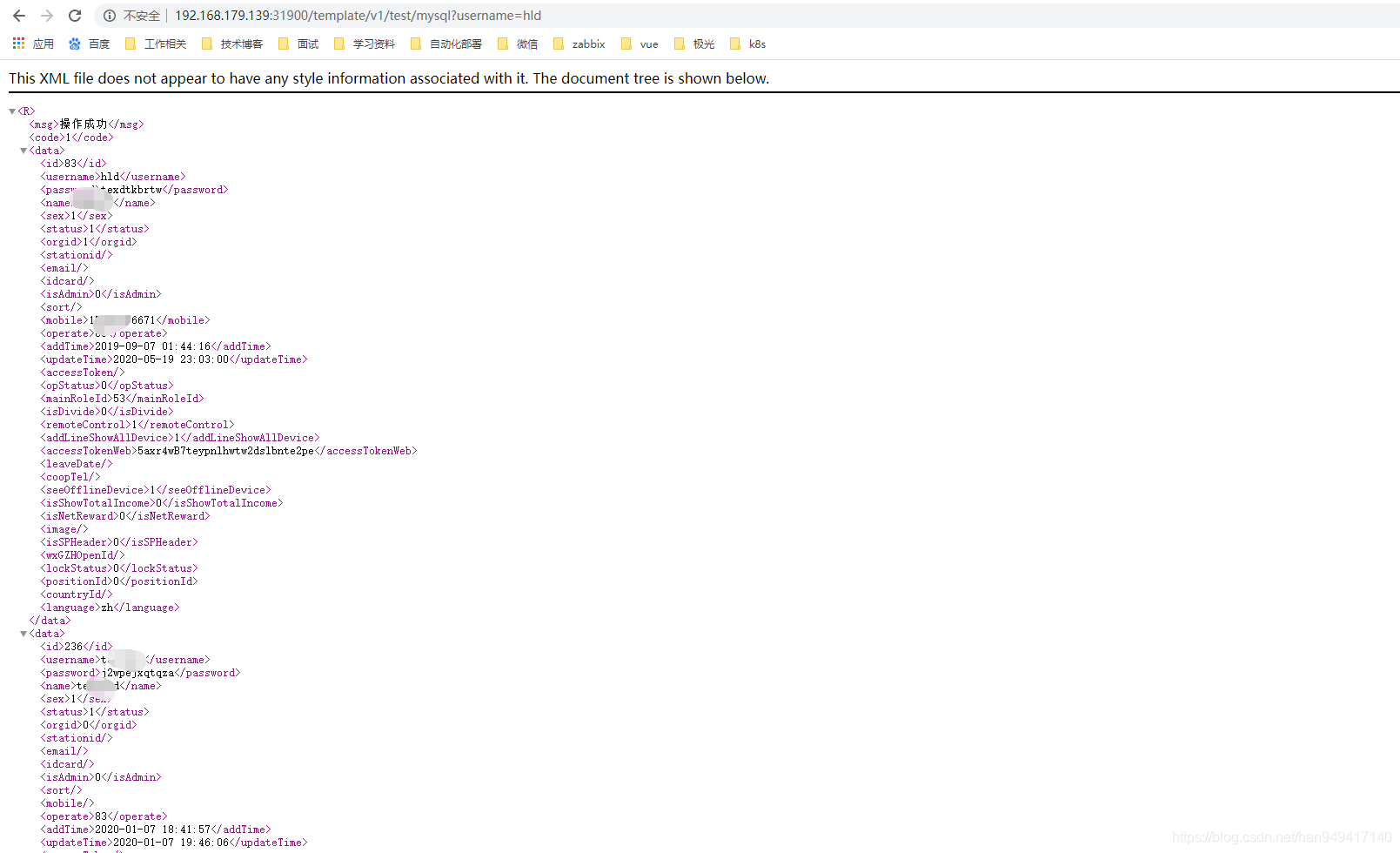Click the mainRoleId 53 line
This screenshot has width=1400, height=853.
click(122, 399)
